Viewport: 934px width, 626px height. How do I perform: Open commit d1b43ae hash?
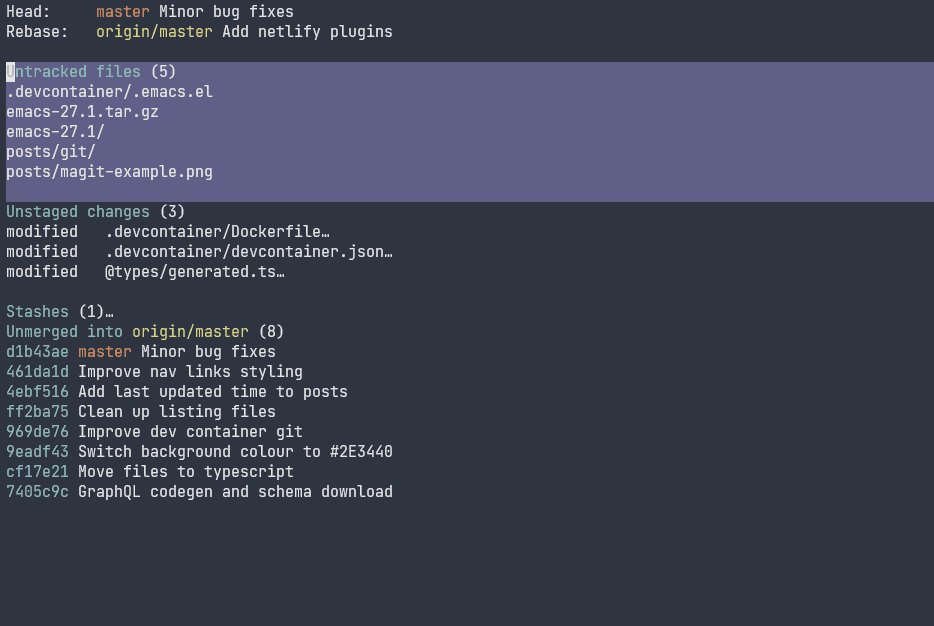[37, 352]
